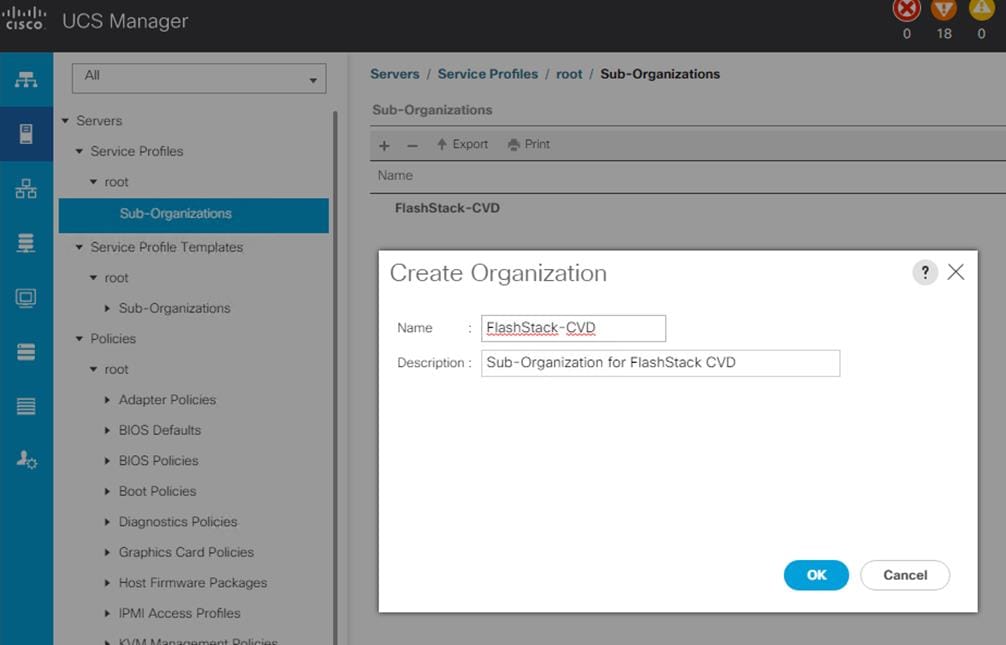1006x645 pixels.
Task: Open the All filter dropdown
Action: pos(199,78)
